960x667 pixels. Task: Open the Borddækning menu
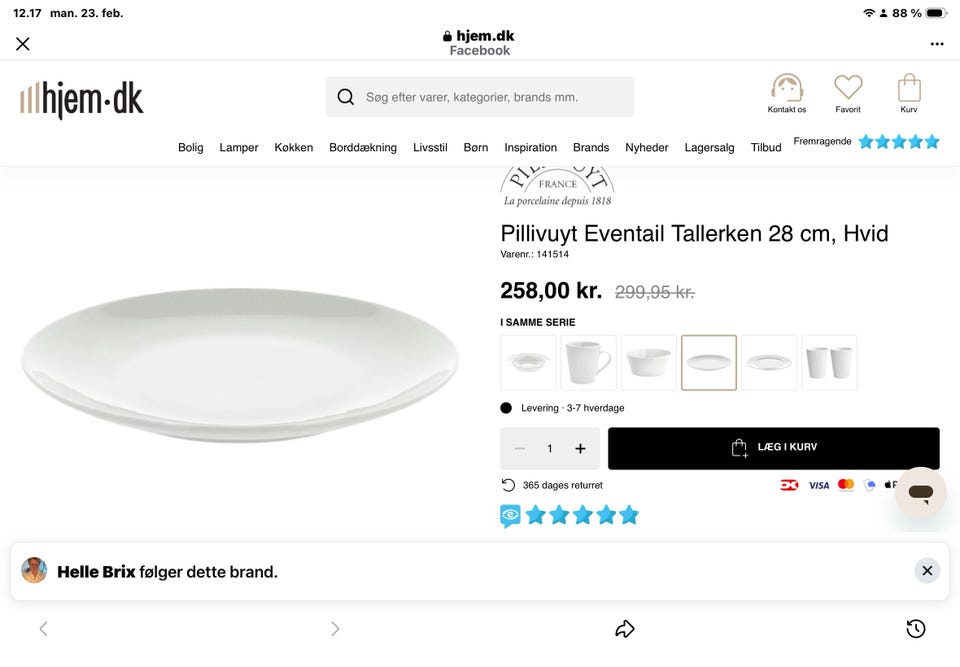pyautogui.click(x=363, y=147)
